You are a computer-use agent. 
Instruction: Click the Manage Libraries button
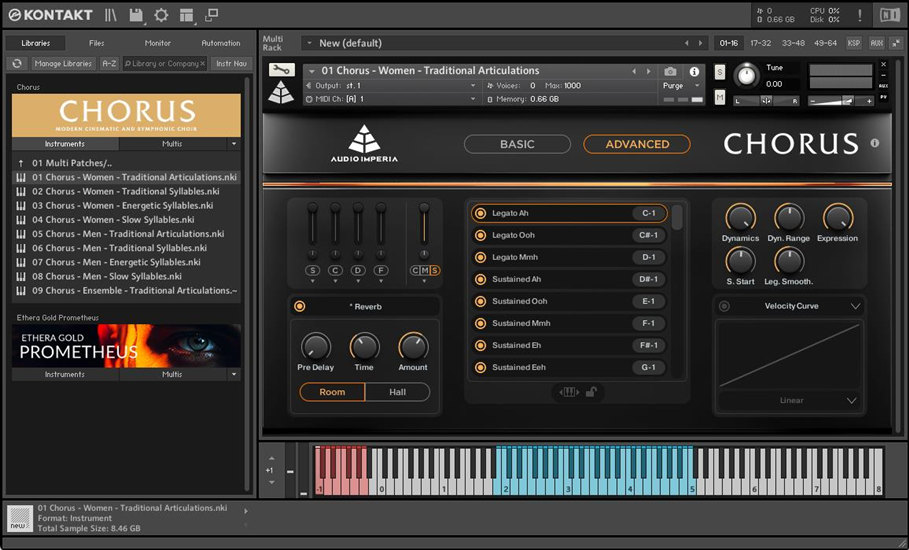point(62,63)
